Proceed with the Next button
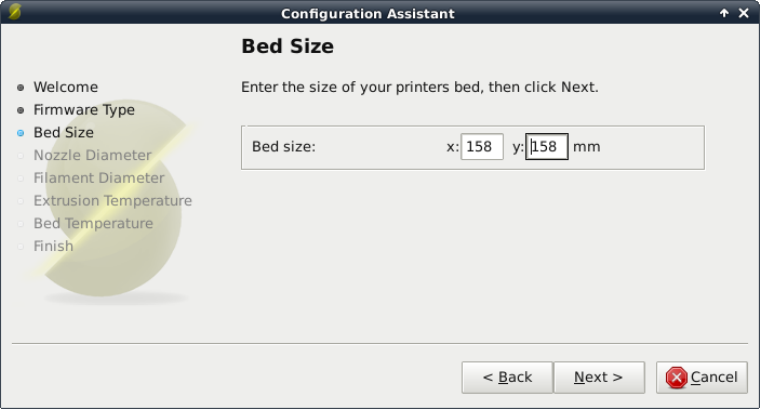The height and width of the screenshot is (409, 760). coord(598,377)
